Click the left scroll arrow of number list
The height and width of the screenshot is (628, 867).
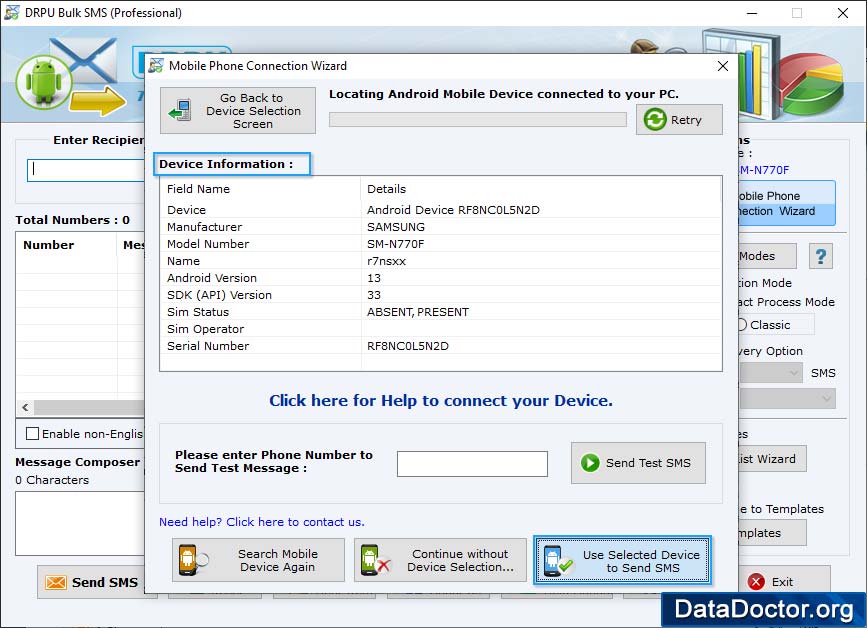click(25, 407)
